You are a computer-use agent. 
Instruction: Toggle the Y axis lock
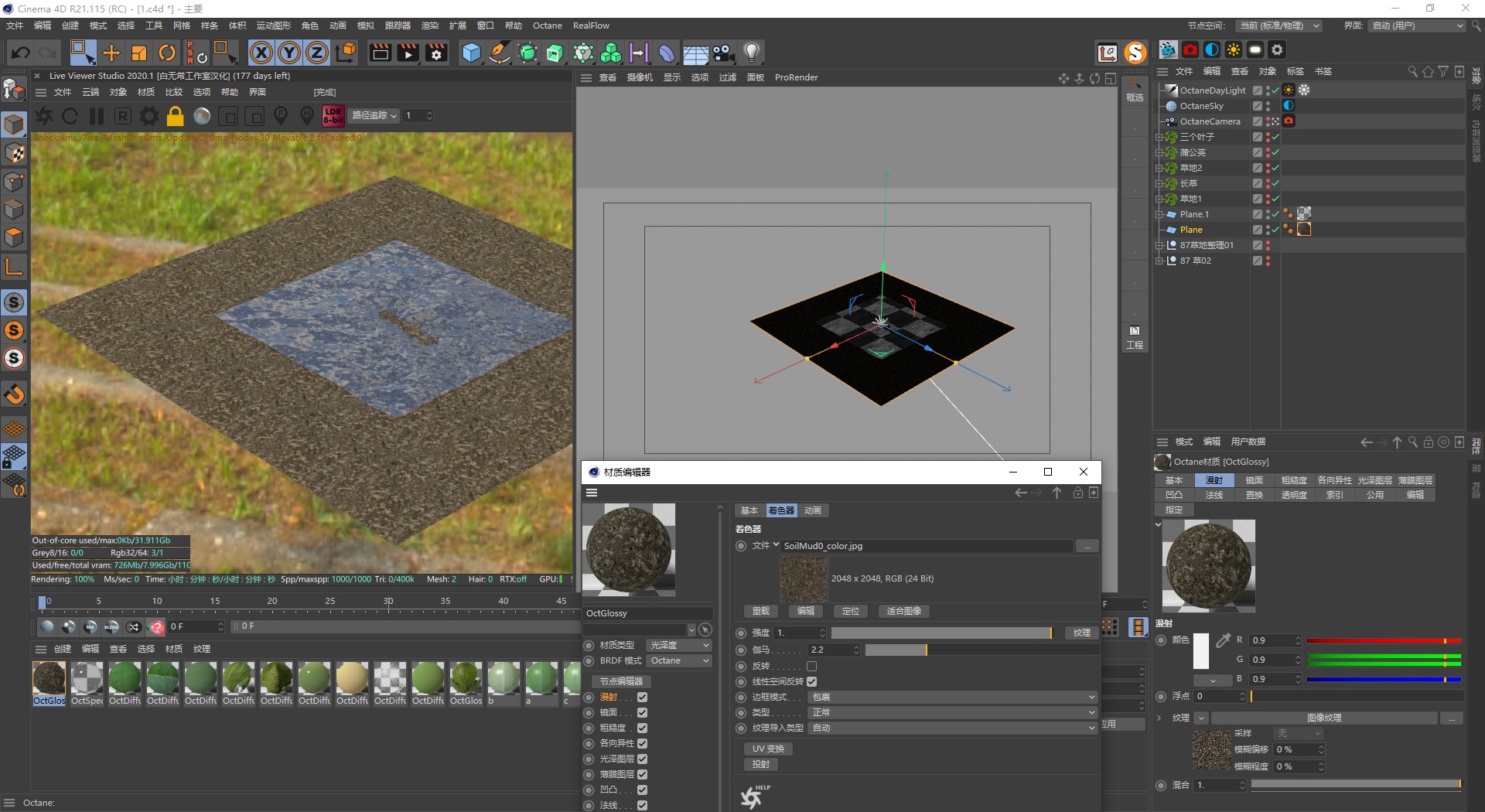point(289,53)
